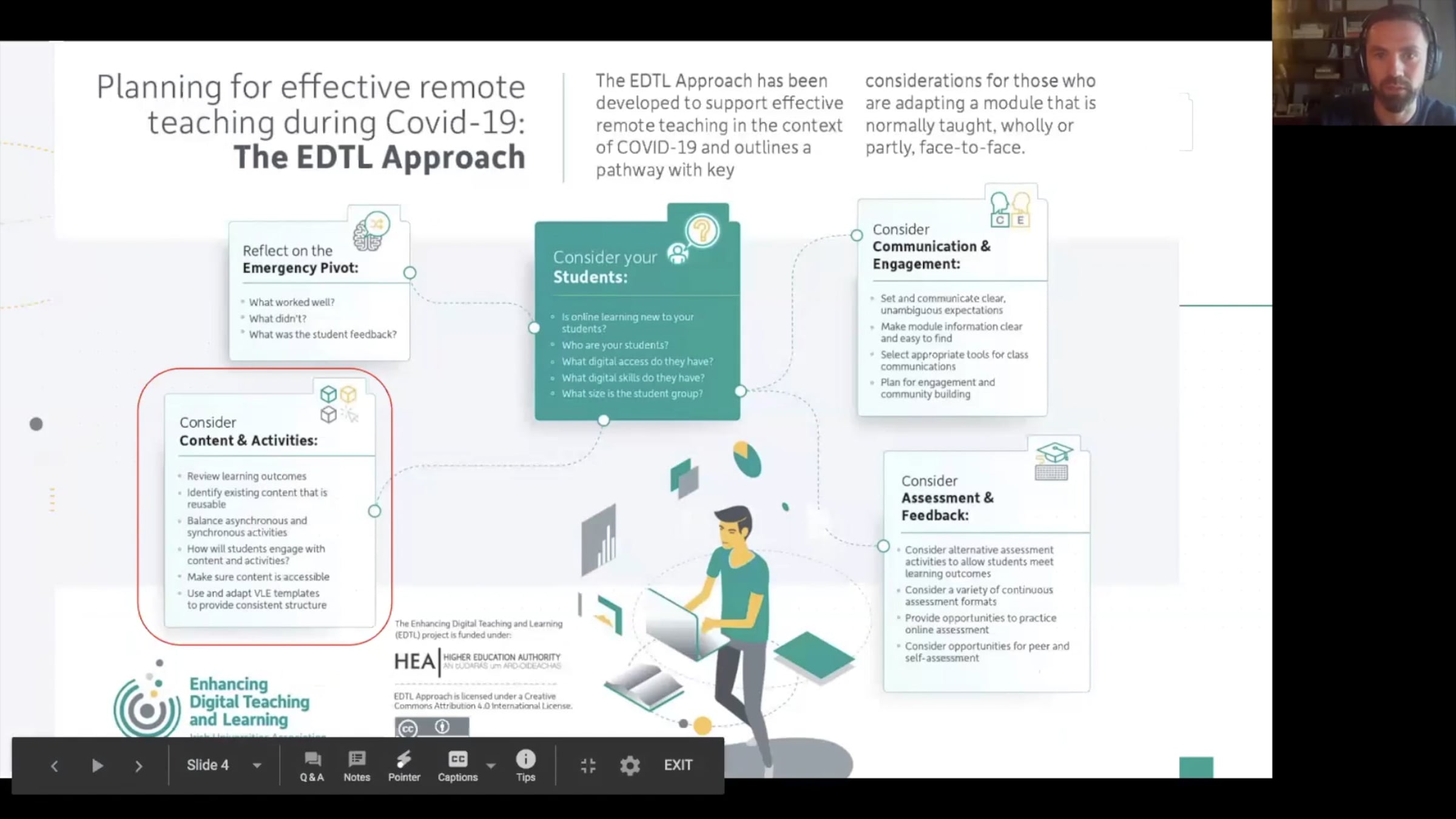The image size is (1456, 819).
Task: Toggle Captions on the presentation
Action: point(457,767)
